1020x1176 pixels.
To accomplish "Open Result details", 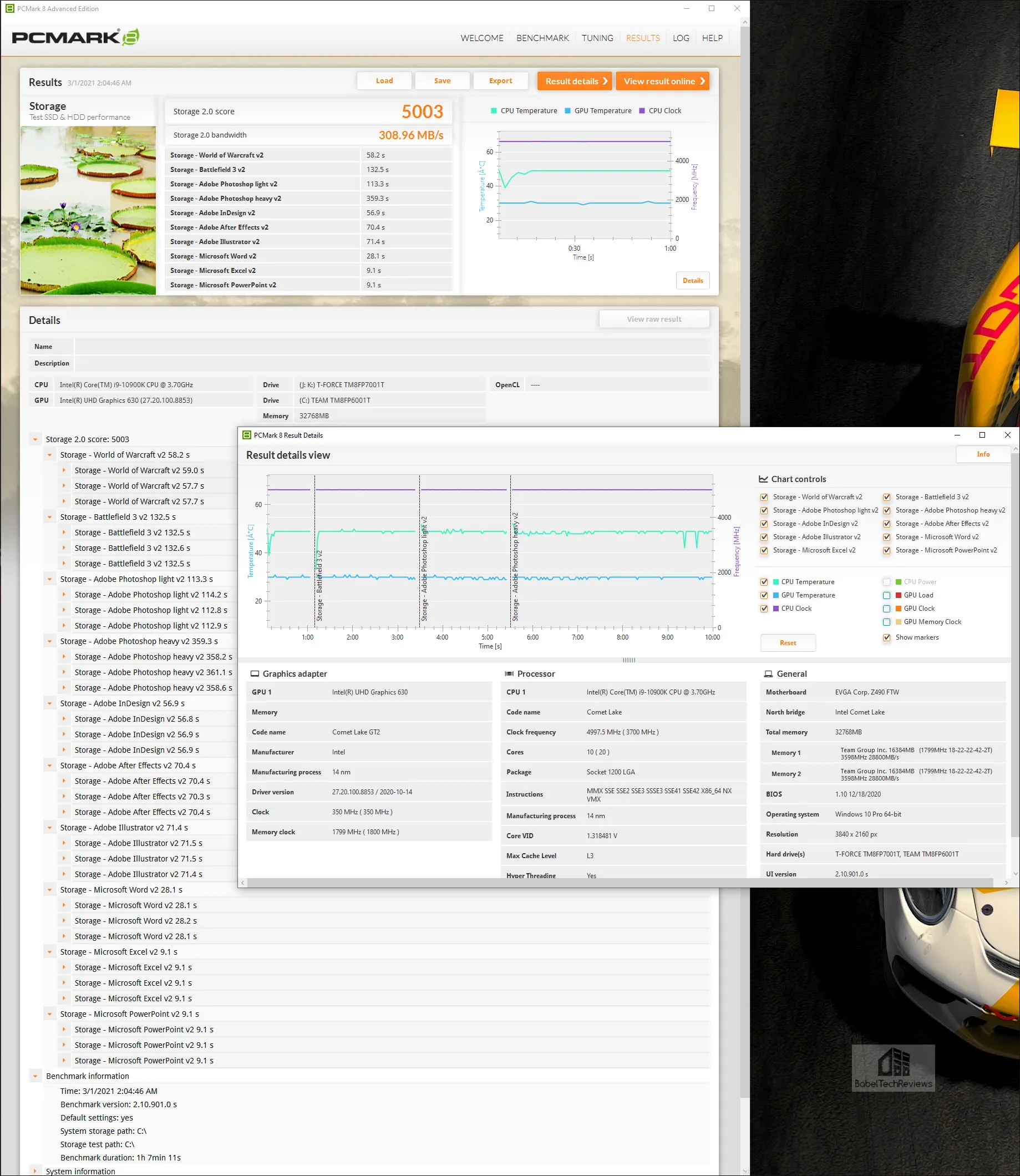I will [x=574, y=82].
